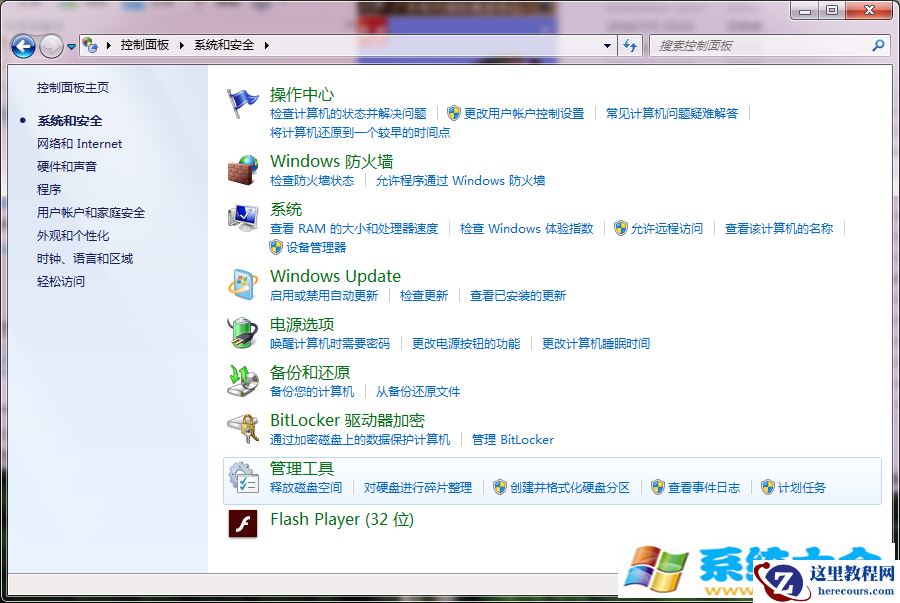Open 电源选项 via the battery icon
This screenshot has width=900, height=603.
[242, 332]
